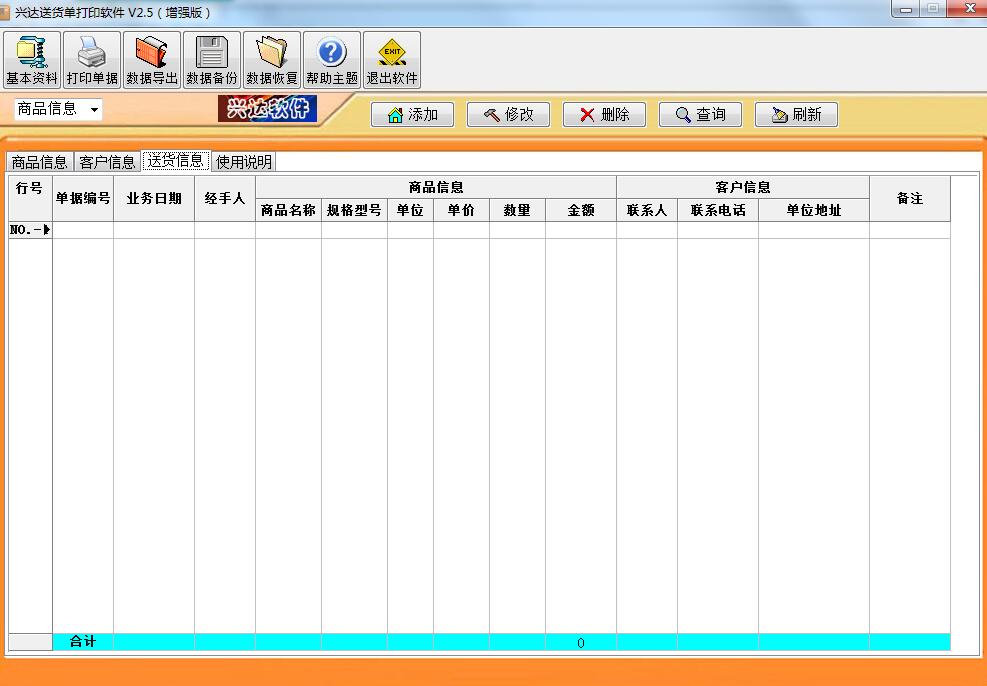This screenshot has width=987, height=686.
Task: Open 基本资料 basic data toolbar icon
Action: pyautogui.click(x=31, y=60)
